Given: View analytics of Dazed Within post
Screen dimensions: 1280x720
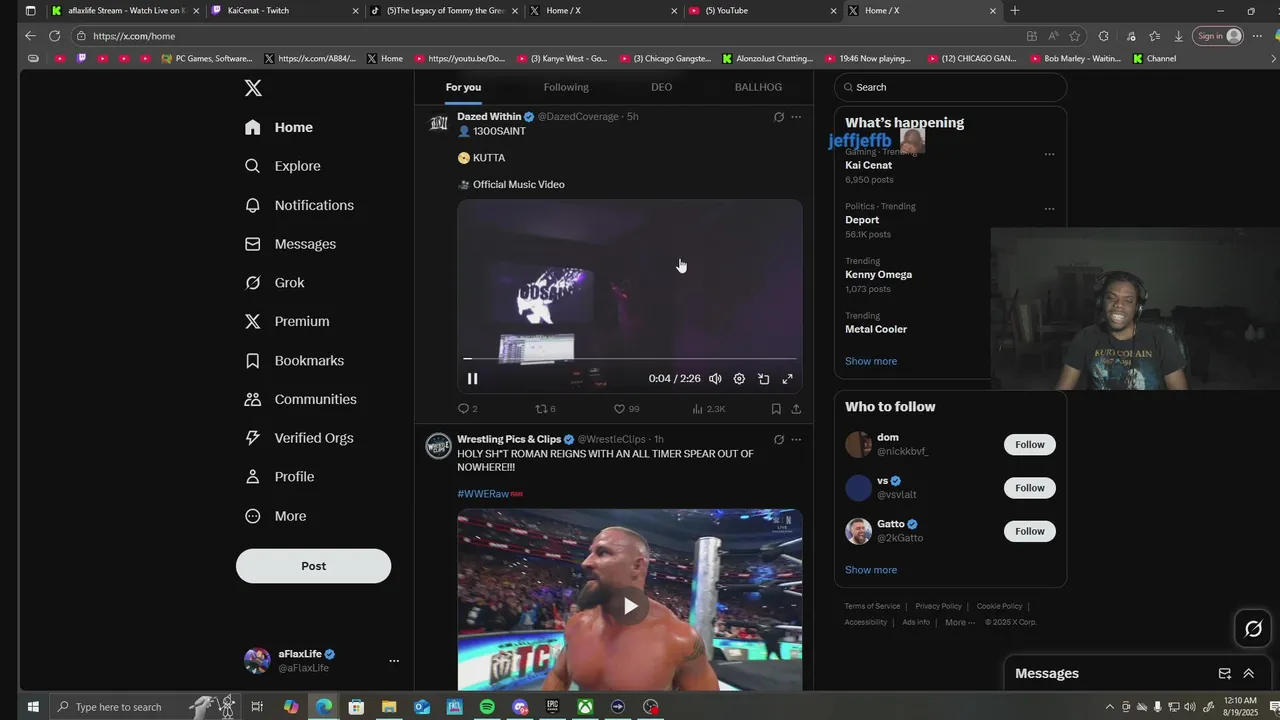Looking at the screenshot, I should (x=708, y=409).
